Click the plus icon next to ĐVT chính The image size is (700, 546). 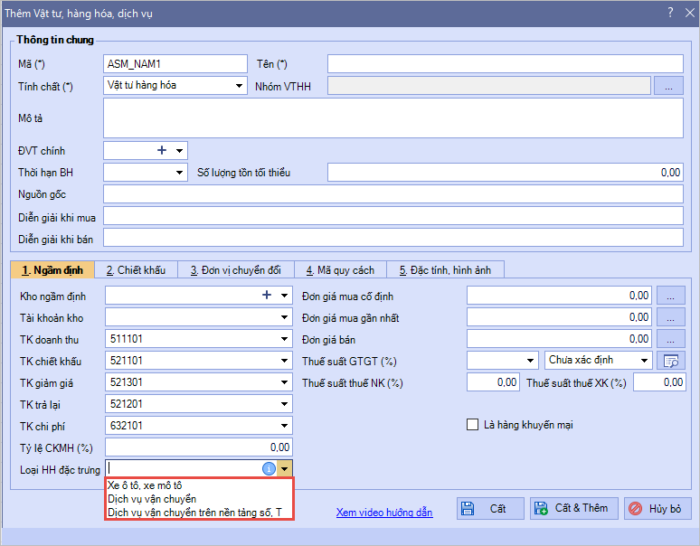point(162,150)
